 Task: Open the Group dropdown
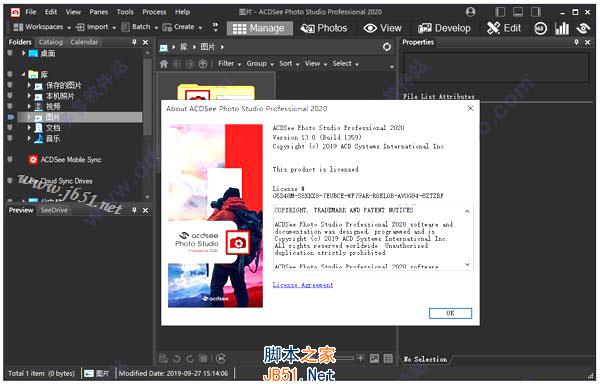coord(260,64)
